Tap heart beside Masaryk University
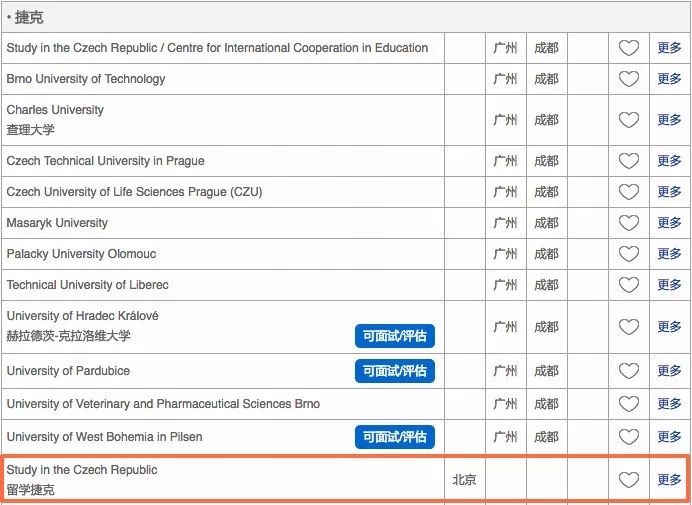692x505 pixels. 628,223
